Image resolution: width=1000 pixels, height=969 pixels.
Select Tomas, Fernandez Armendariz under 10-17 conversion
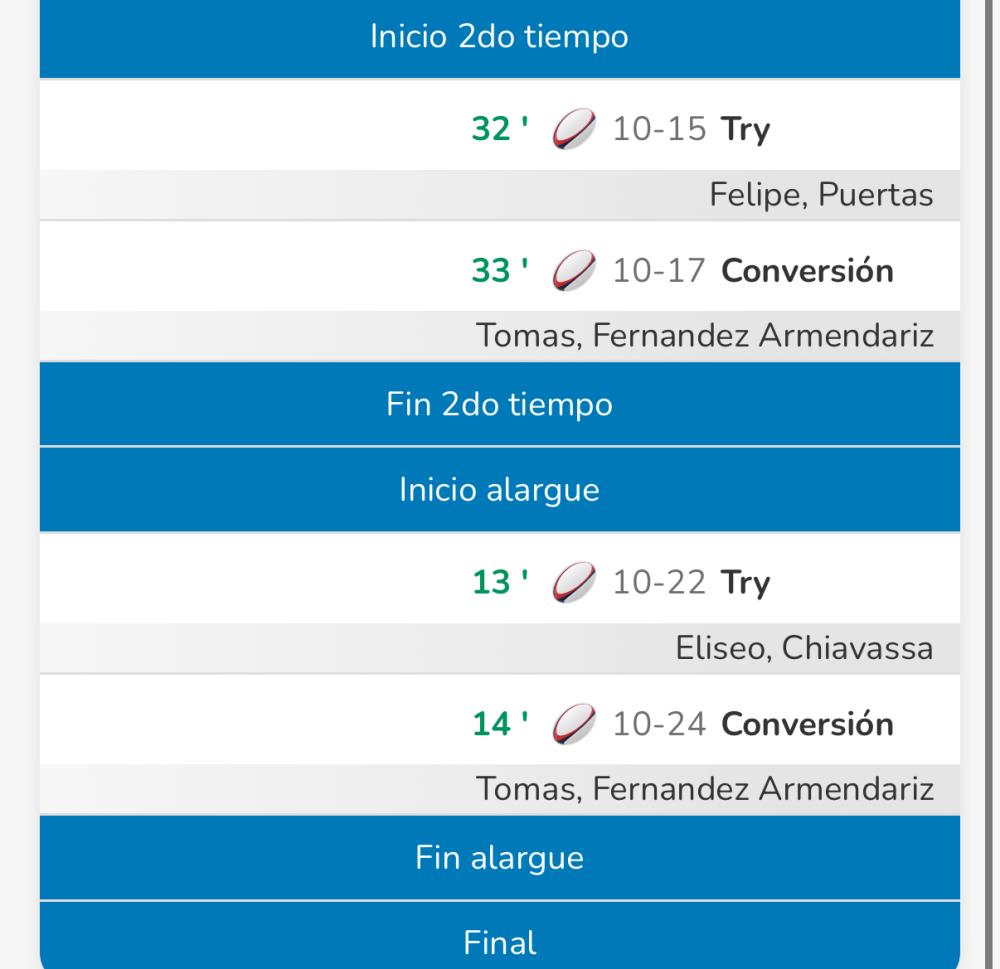[x=705, y=336]
